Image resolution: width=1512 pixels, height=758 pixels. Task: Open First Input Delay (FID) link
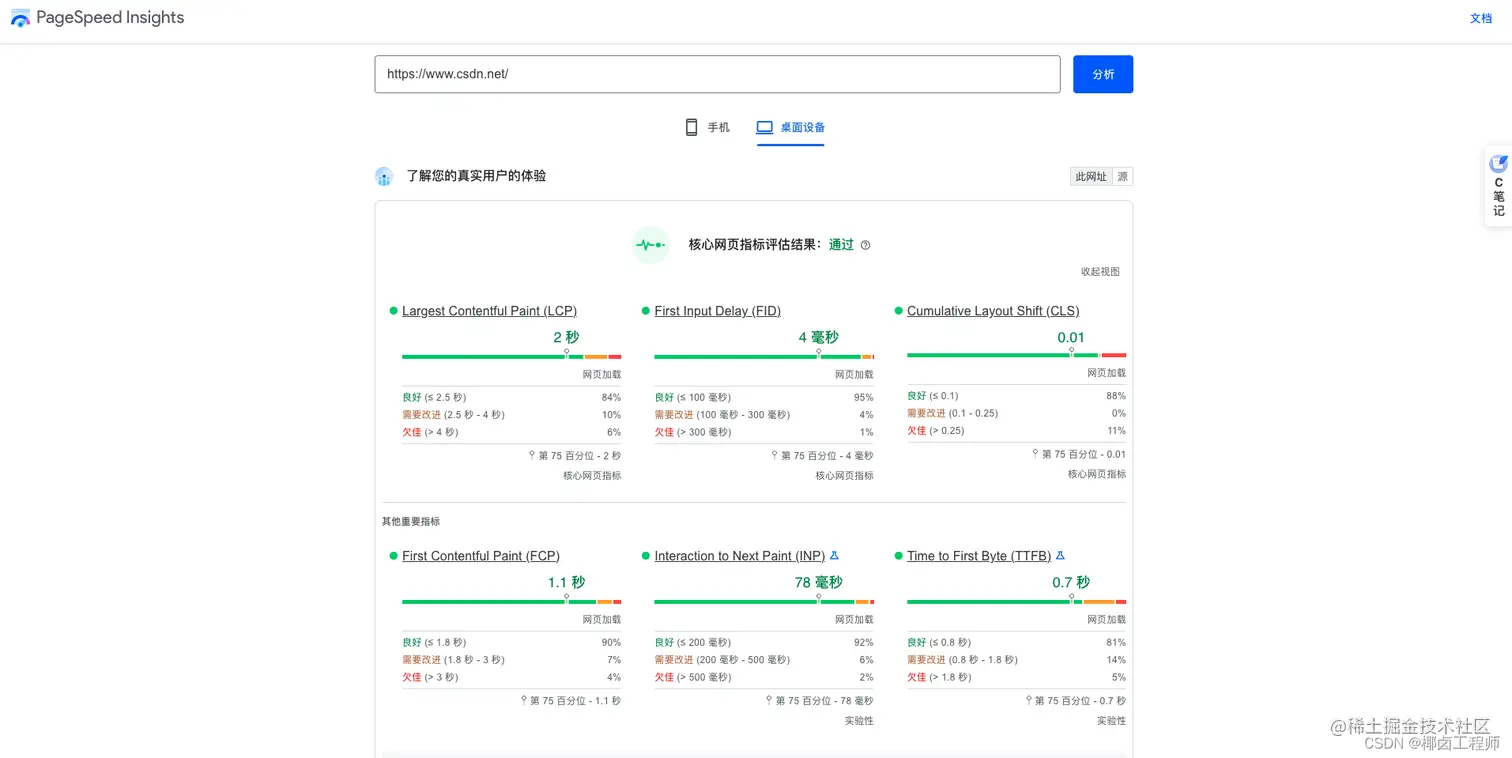(717, 311)
